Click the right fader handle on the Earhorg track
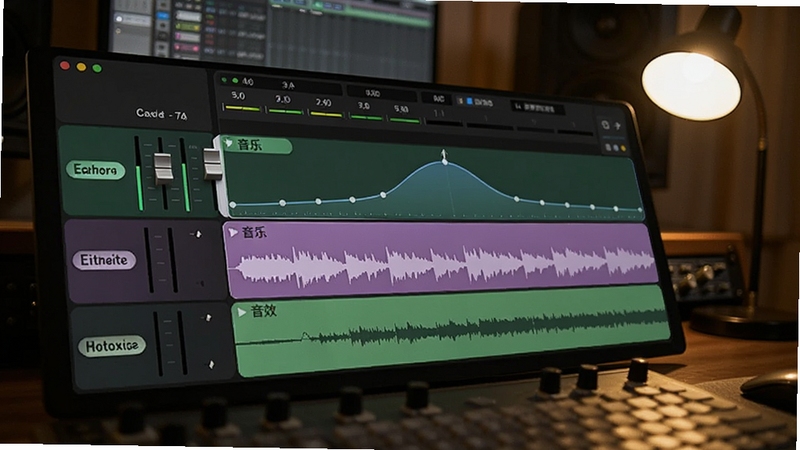Viewport: 800px width, 450px height. point(212,164)
